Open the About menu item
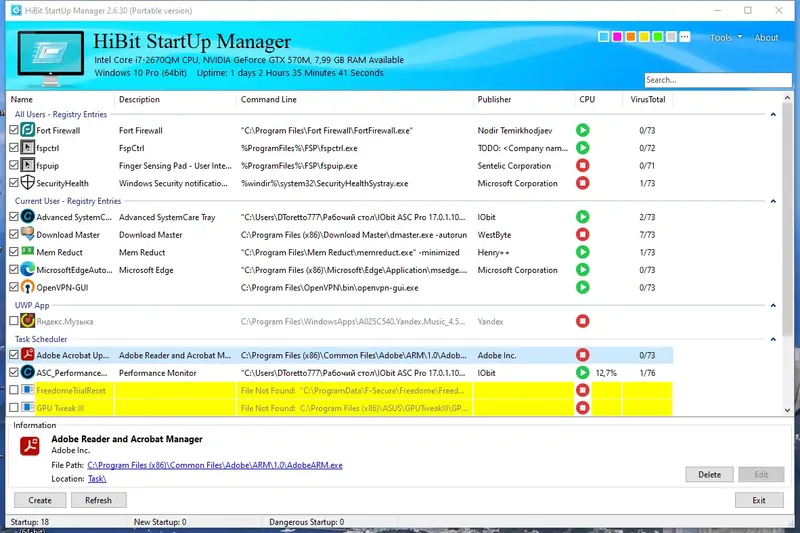800x533 pixels. [766, 38]
